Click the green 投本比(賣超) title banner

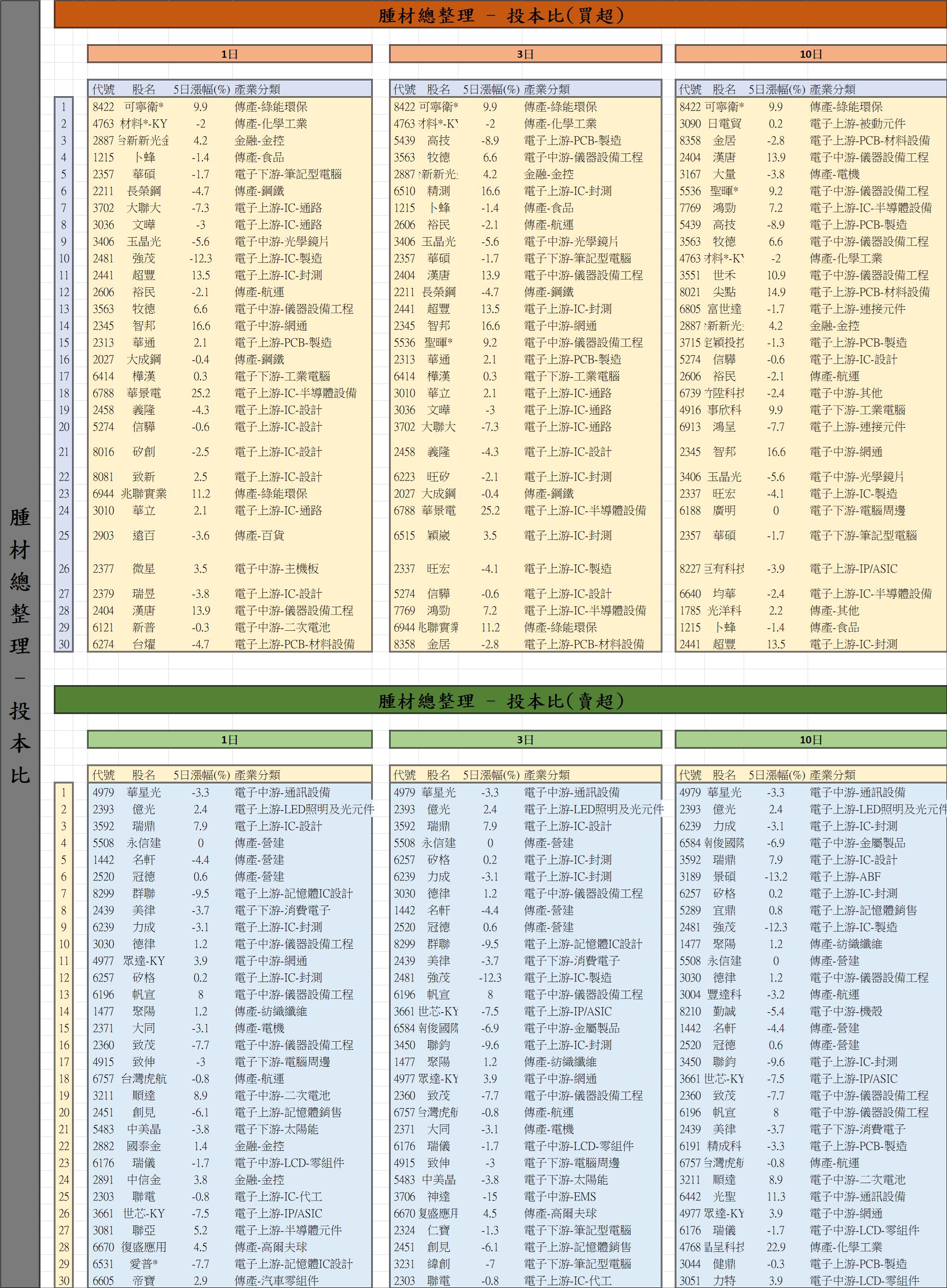500,700
